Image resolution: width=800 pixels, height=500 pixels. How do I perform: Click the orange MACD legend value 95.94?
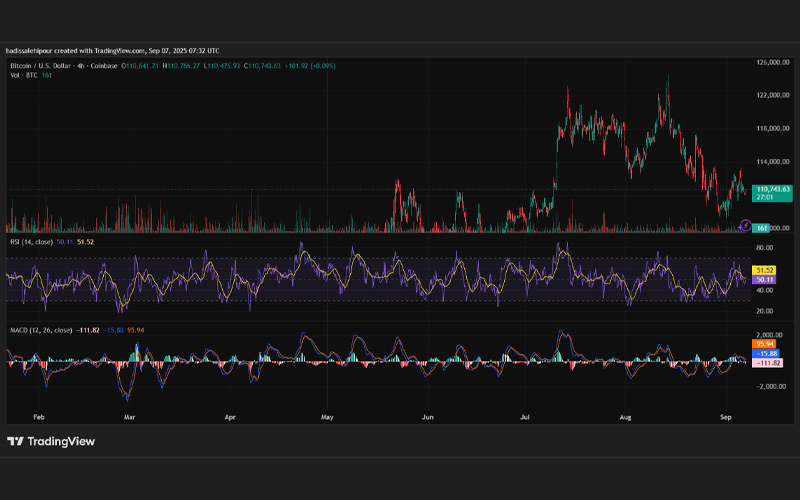[x=136, y=330]
